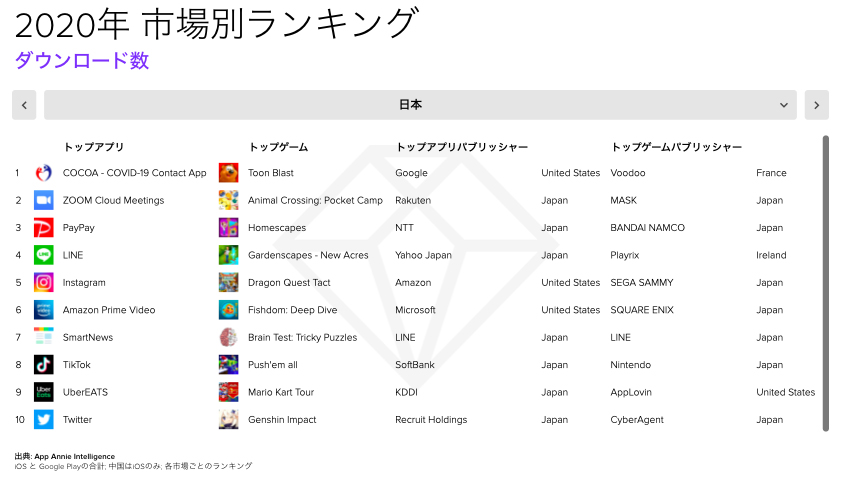Click the game publisher 'SQUARE ENIX'
The height and width of the screenshot is (478, 859).
(642, 310)
